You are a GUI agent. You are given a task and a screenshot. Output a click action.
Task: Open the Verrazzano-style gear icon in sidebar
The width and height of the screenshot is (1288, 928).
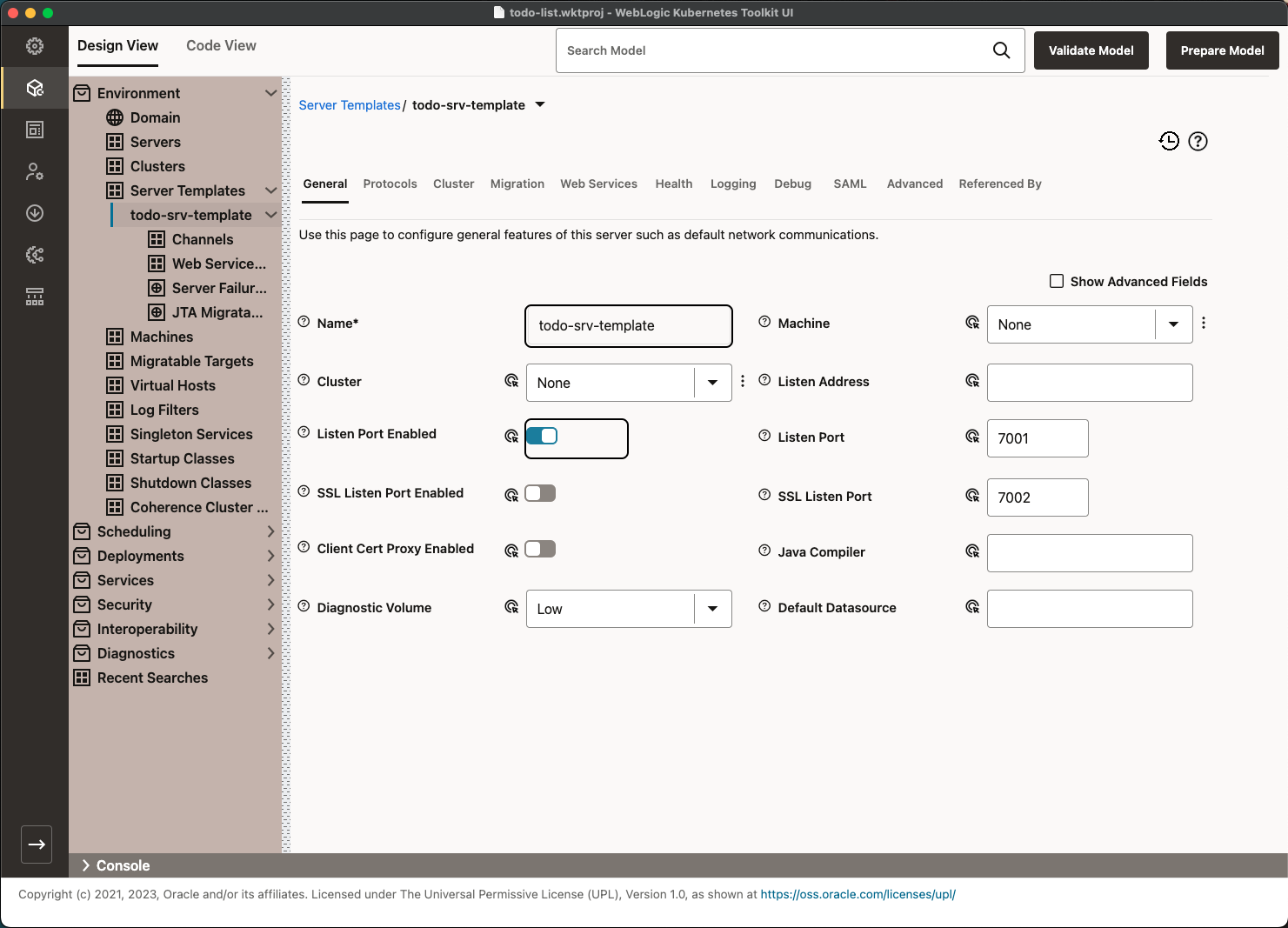35,255
